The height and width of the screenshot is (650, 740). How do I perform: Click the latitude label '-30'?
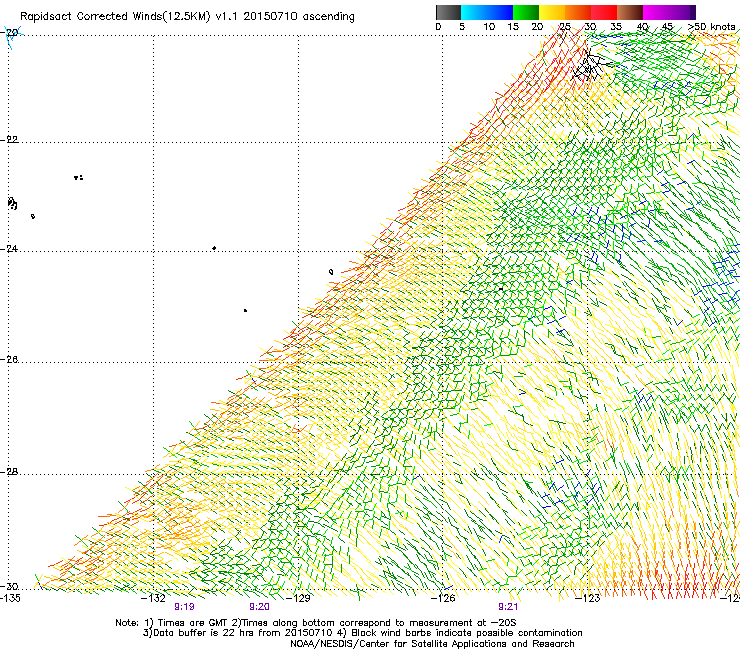pyautogui.click(x=10, y=586)
